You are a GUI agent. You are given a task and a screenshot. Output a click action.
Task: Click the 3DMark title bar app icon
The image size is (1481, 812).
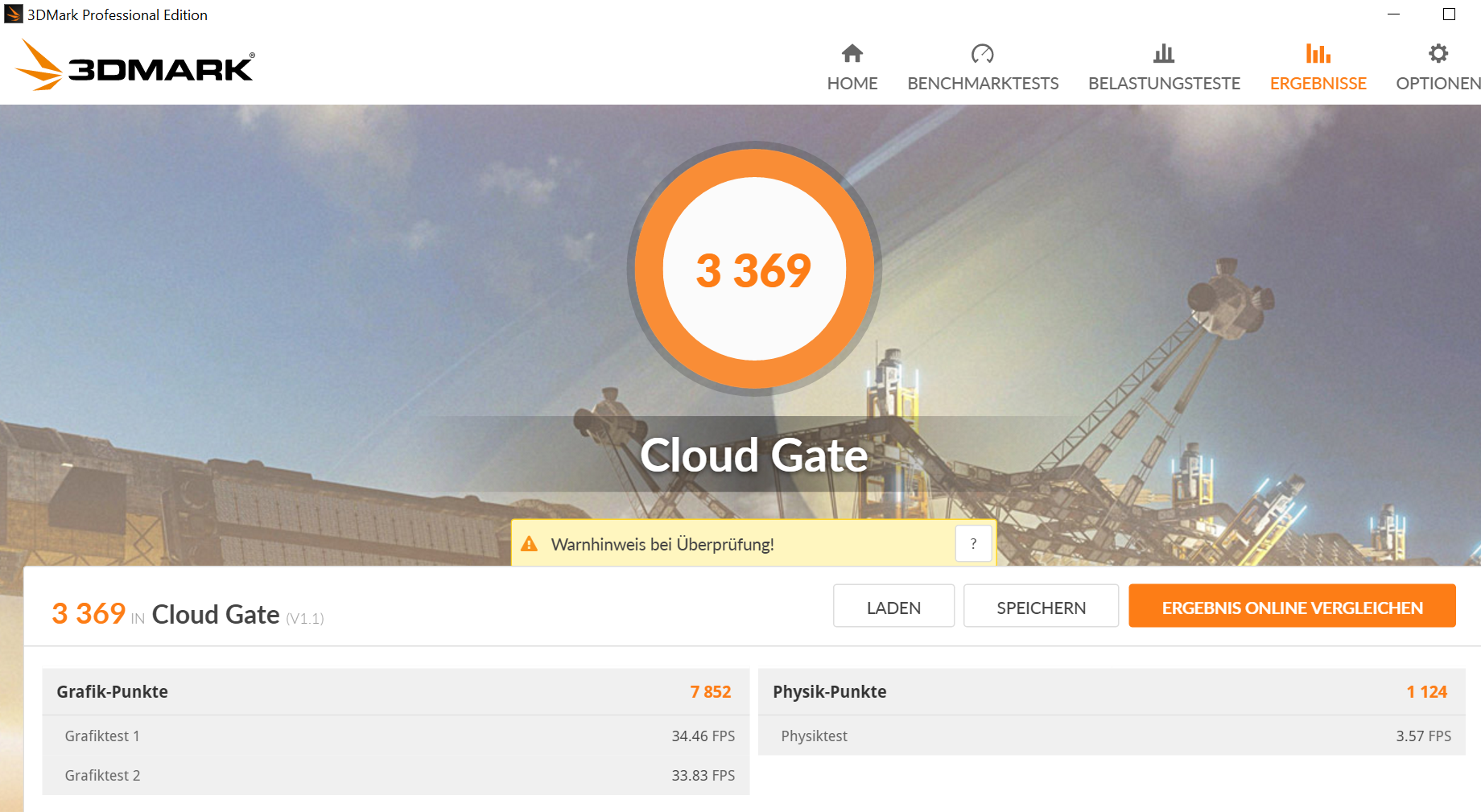14,14
